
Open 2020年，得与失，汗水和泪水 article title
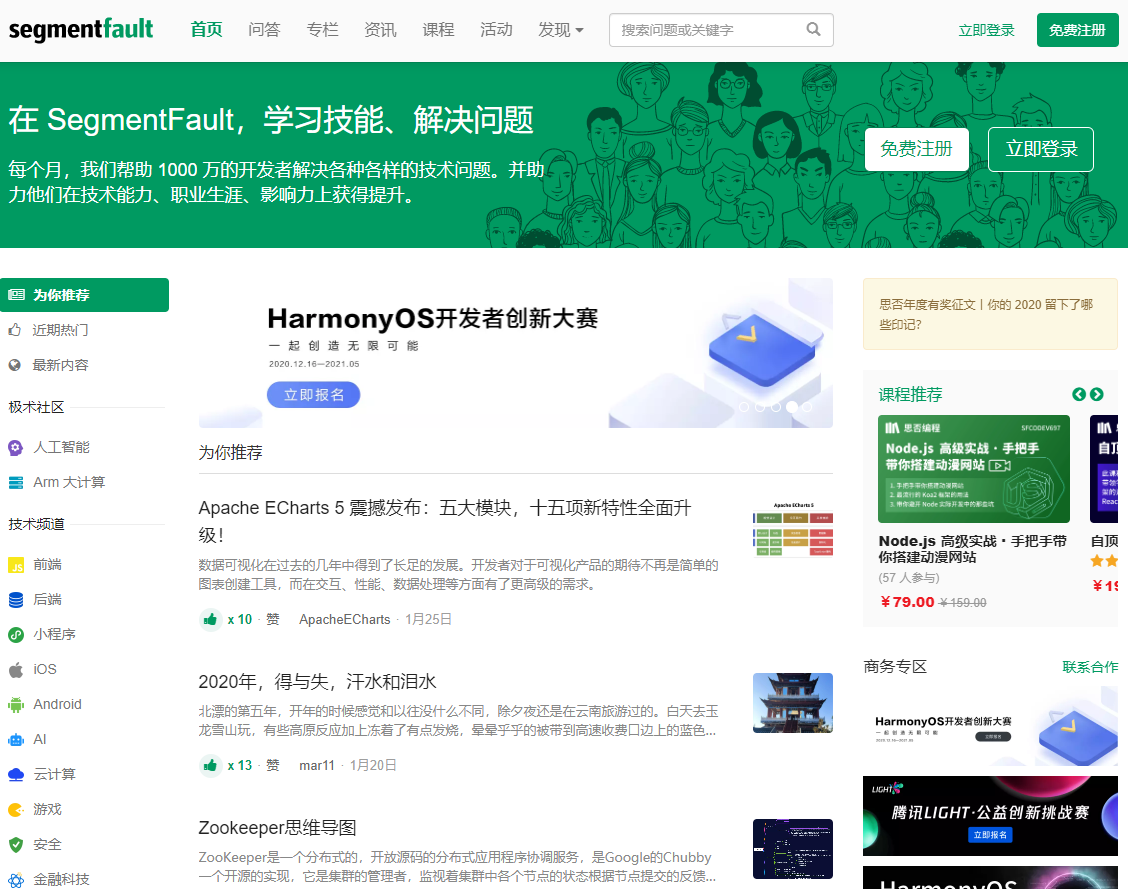[x=317, y=682]
